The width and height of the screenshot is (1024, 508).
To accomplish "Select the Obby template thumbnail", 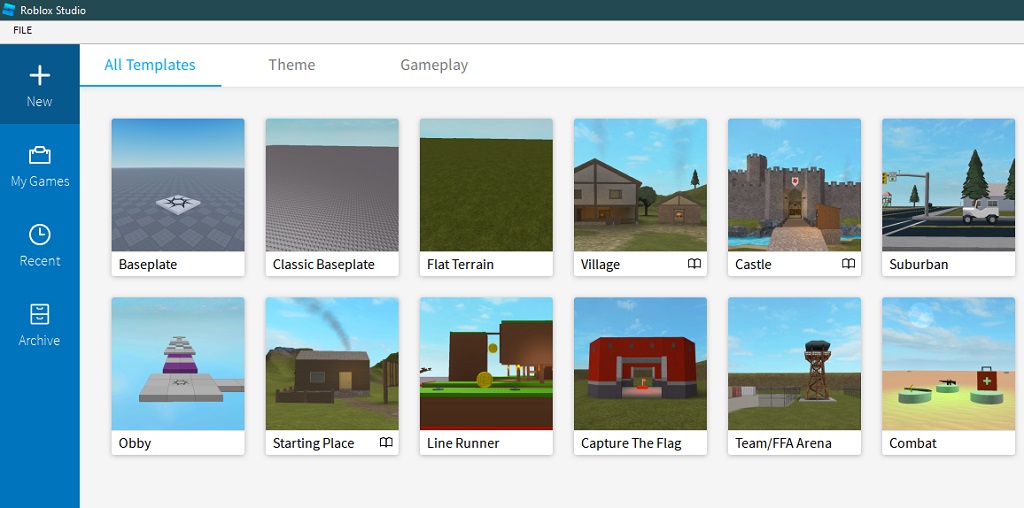I will pyautogui.click(x=178, y=364).
